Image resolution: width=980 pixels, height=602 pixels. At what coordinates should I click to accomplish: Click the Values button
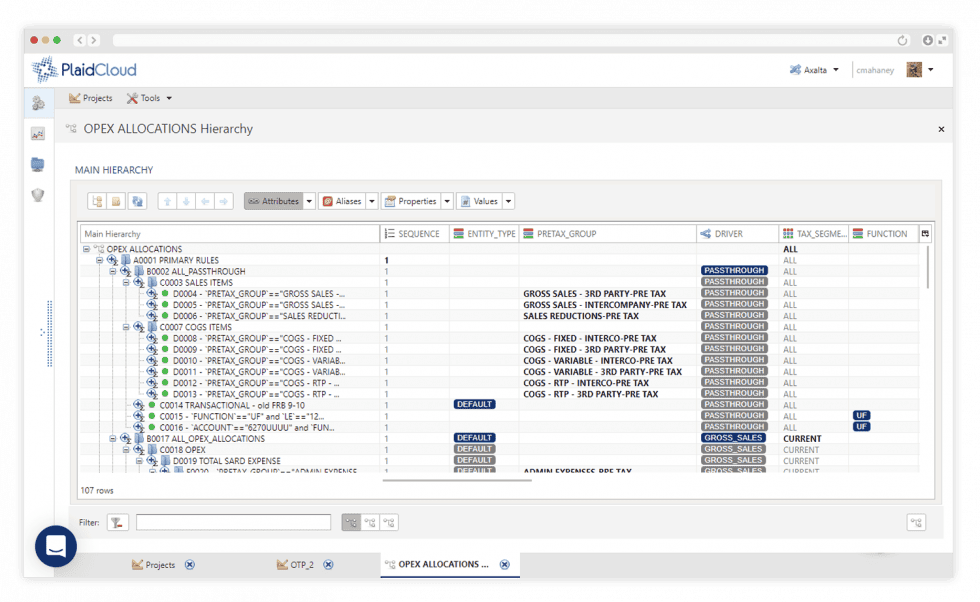pos(479,201)
